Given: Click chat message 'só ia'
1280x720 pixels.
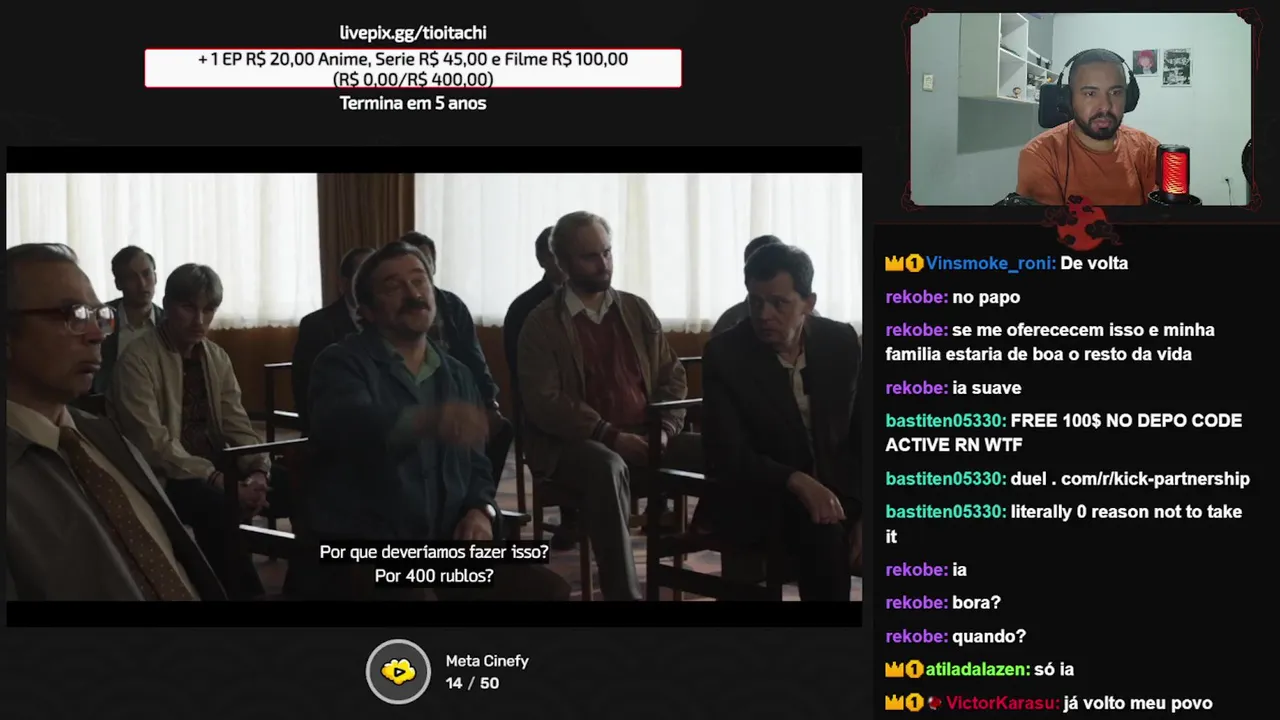Looking at the screenshot, I should point(1054,670).
